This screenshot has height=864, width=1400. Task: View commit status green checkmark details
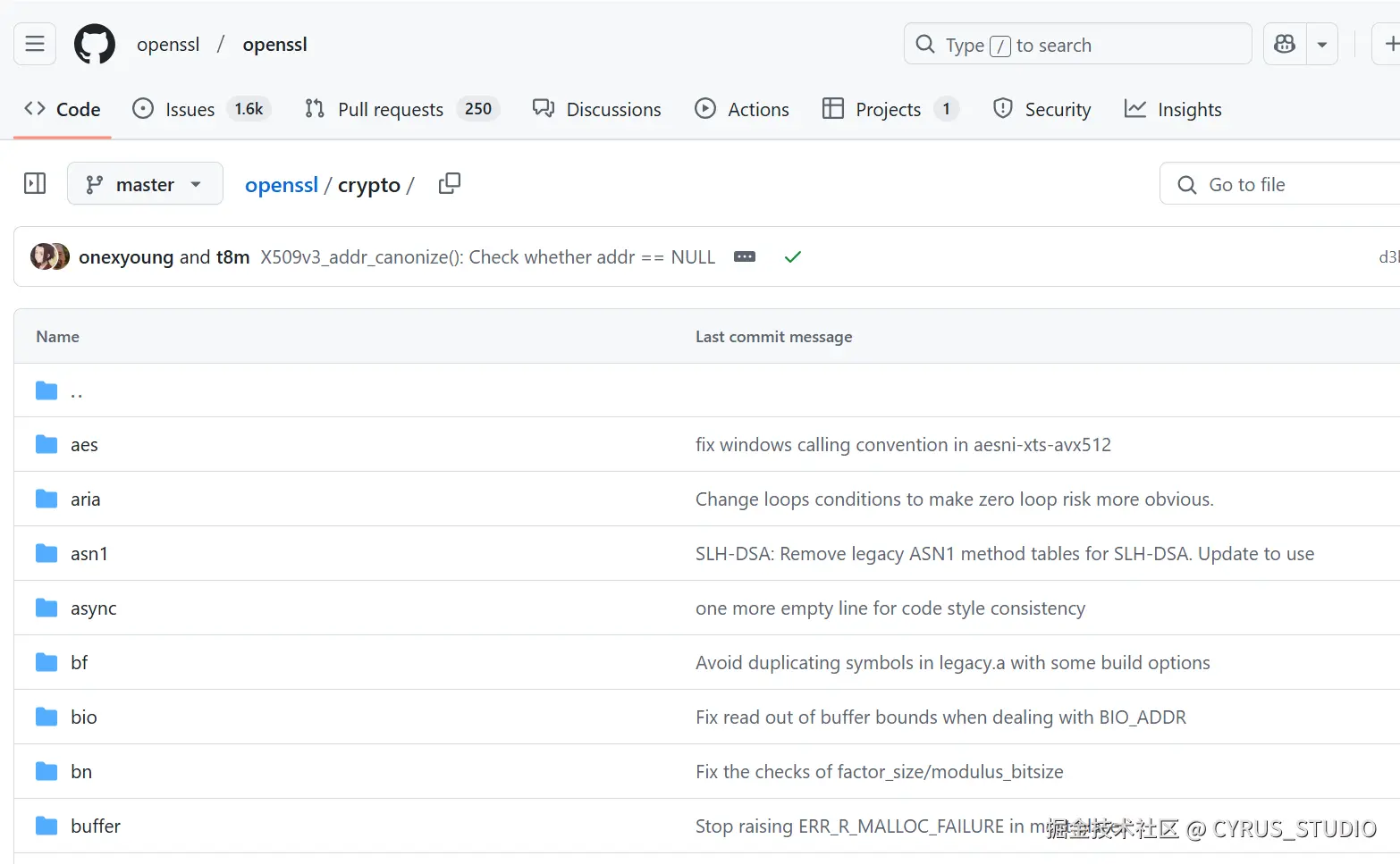tap(792, 257)
